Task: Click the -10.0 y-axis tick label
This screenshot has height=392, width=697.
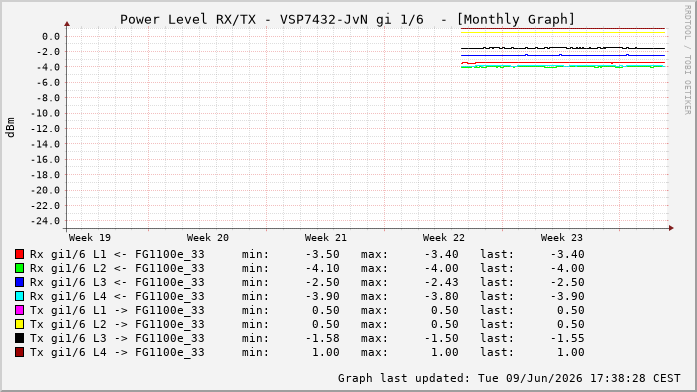Action: tap(45, 113)
